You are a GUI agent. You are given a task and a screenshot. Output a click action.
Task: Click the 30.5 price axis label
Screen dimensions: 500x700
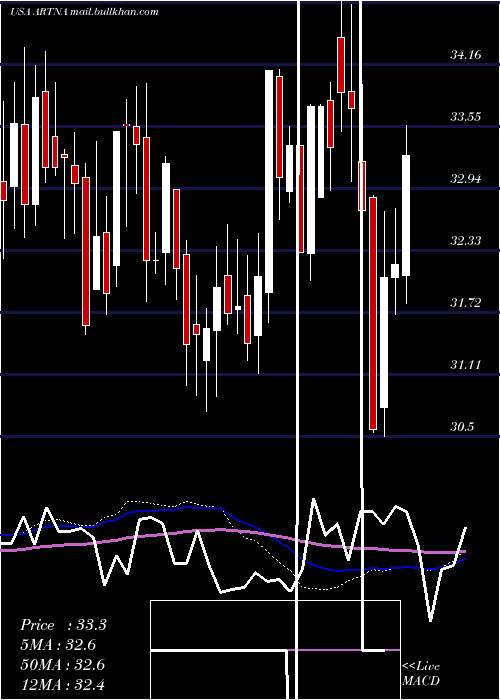[462, 427]
